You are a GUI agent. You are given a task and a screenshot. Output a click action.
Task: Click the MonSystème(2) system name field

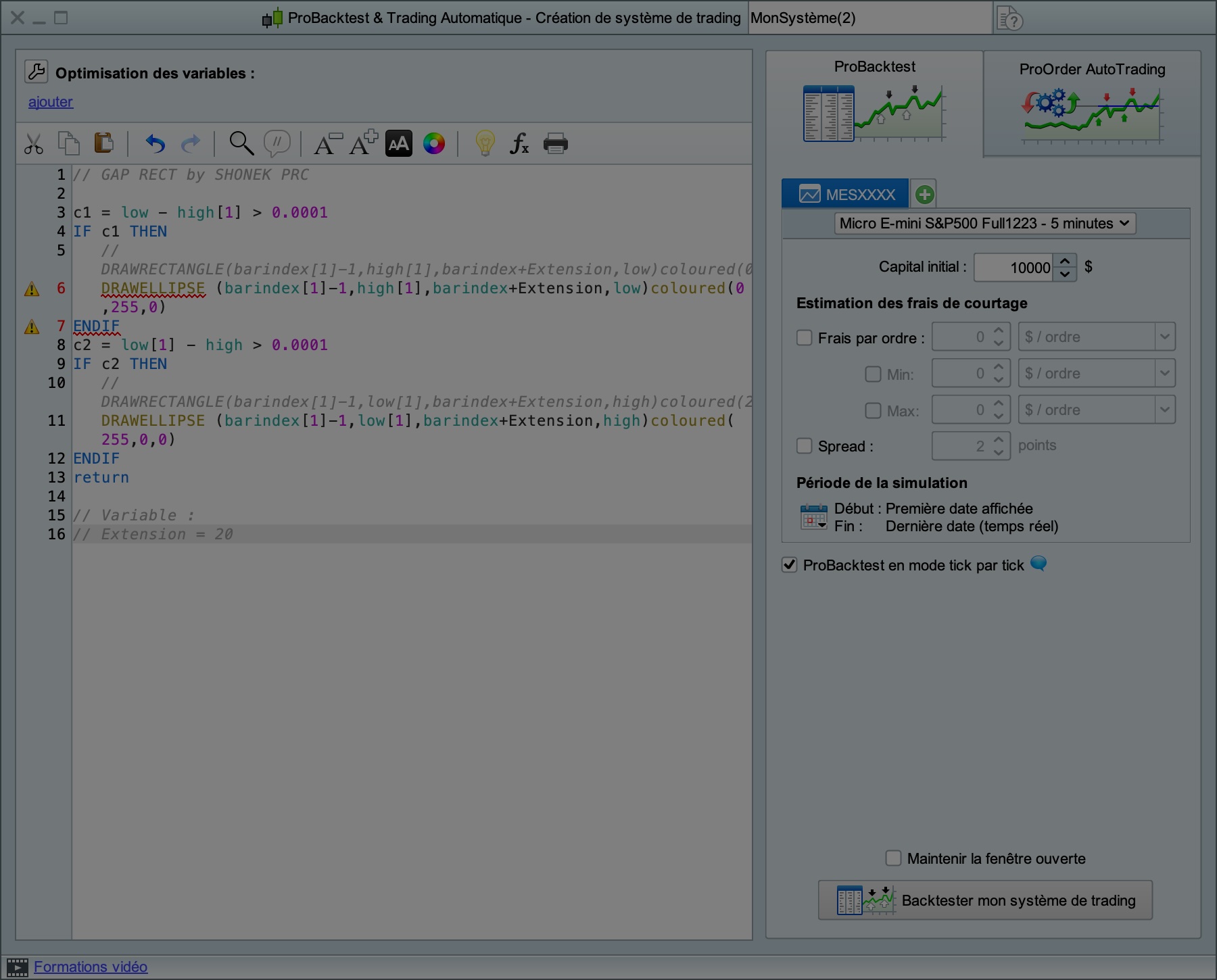pos(869,18)
